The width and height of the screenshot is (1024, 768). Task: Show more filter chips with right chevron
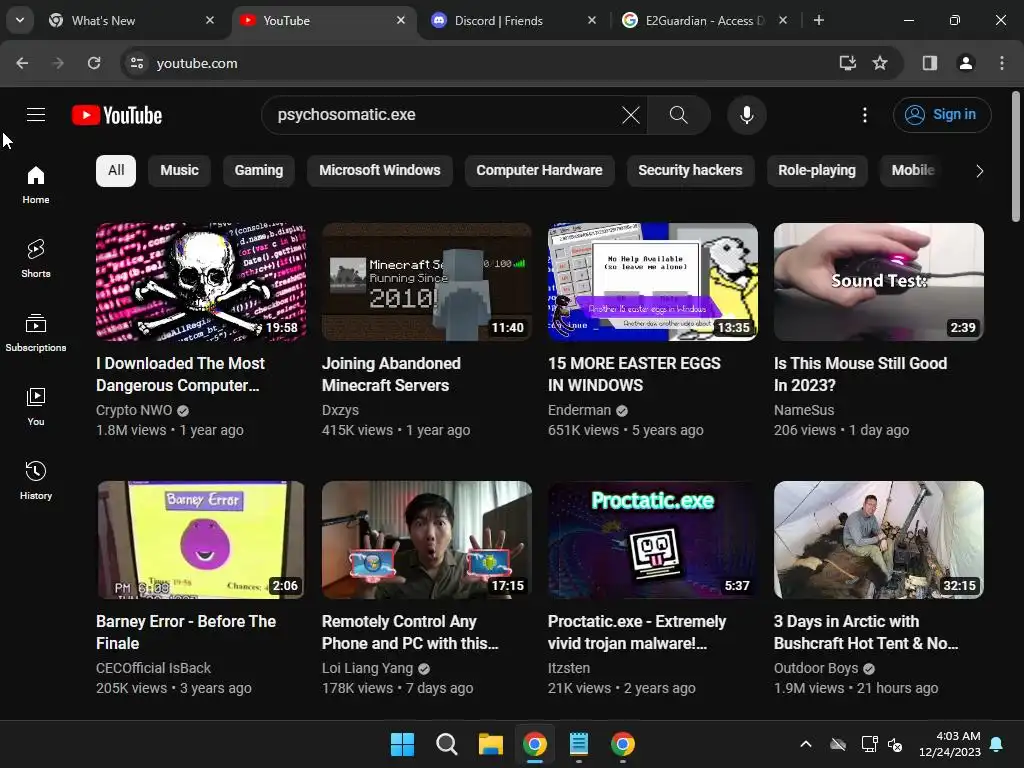(x=979, y=171)
